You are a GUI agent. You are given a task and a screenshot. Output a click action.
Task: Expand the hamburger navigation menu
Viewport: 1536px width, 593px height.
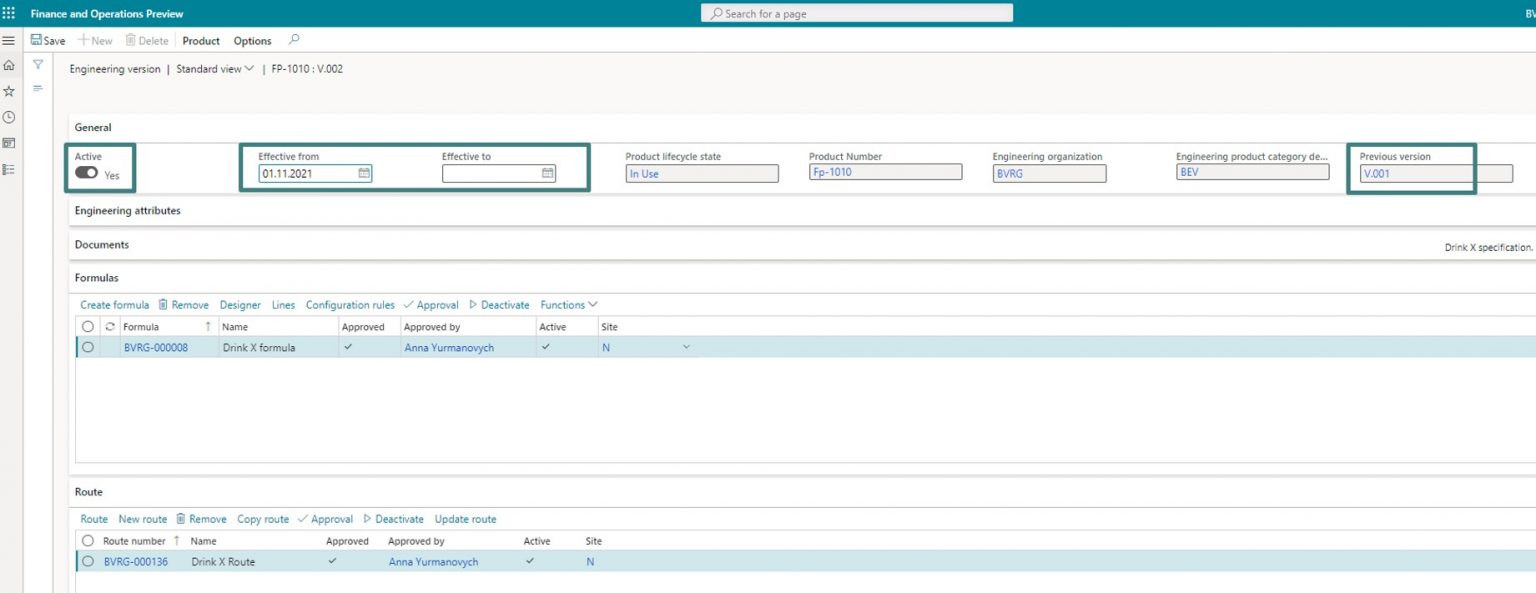[x=9, y=41]
